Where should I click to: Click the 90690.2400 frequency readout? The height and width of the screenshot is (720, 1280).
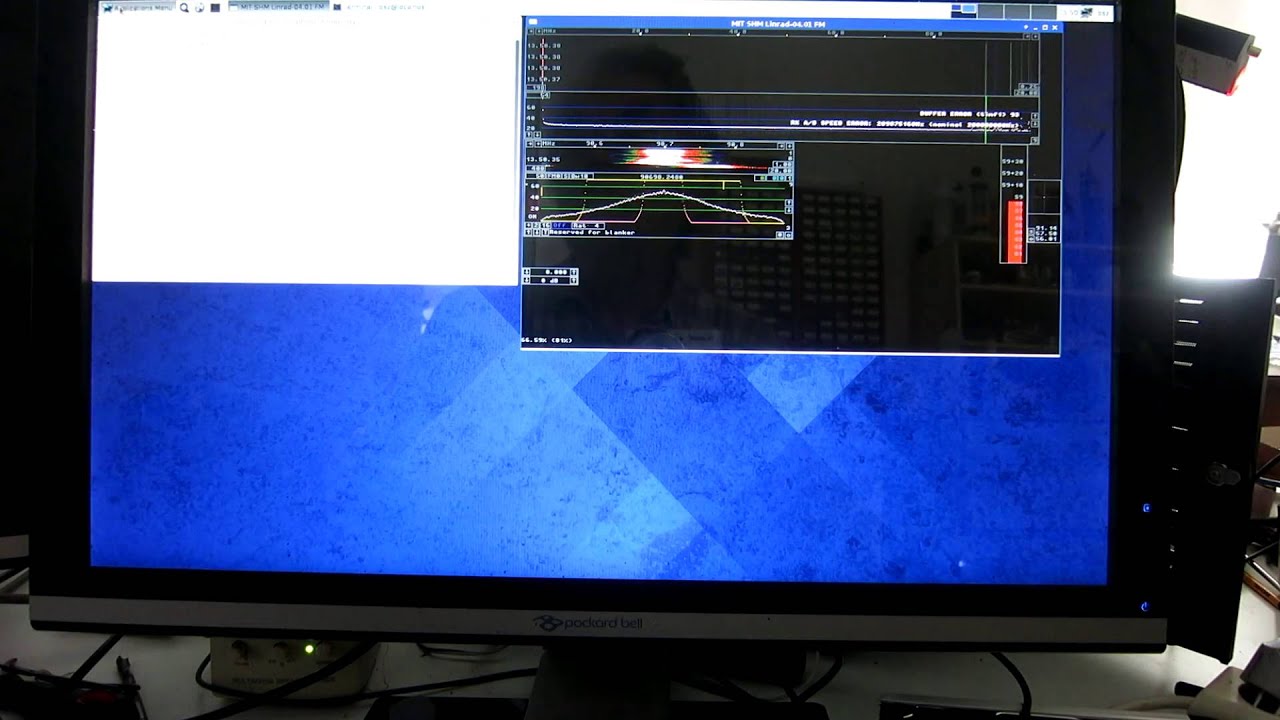point(662,177)
